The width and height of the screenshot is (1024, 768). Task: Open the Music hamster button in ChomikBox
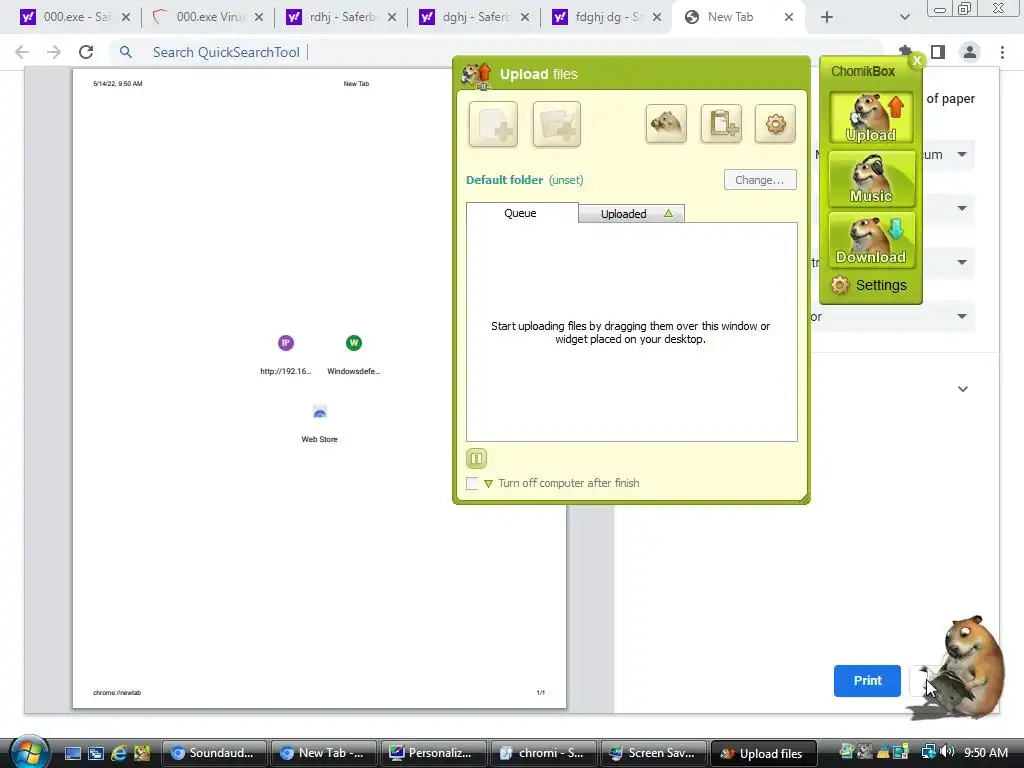[x=871, y=179]
